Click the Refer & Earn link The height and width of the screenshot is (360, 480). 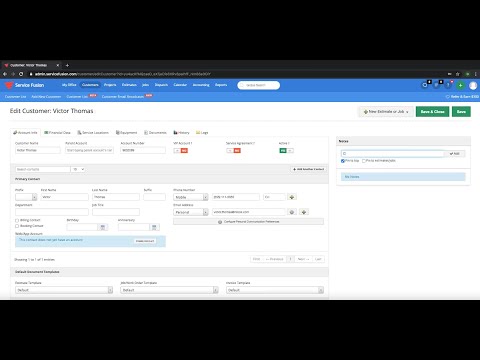pos(462,97)
